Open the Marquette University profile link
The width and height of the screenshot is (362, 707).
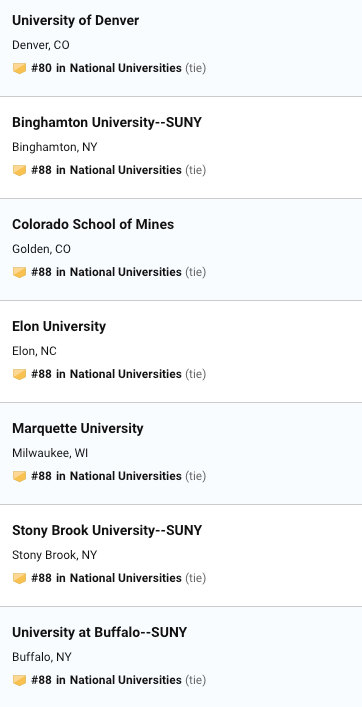point(78,428)
